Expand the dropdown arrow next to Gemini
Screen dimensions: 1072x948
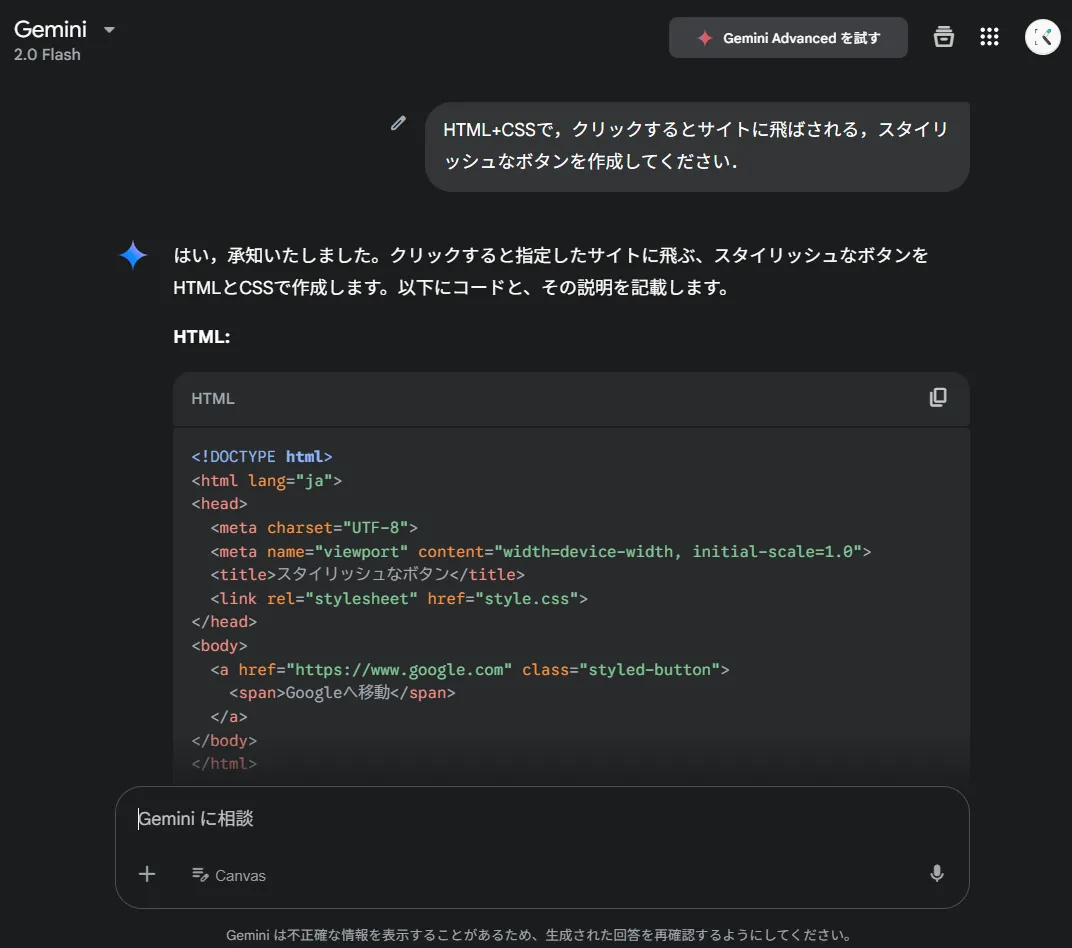(110, 30)
